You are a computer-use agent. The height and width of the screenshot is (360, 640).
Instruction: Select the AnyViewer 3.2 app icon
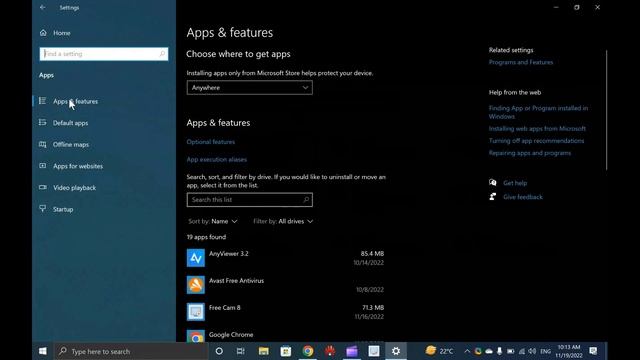click(x=196, y=258)
